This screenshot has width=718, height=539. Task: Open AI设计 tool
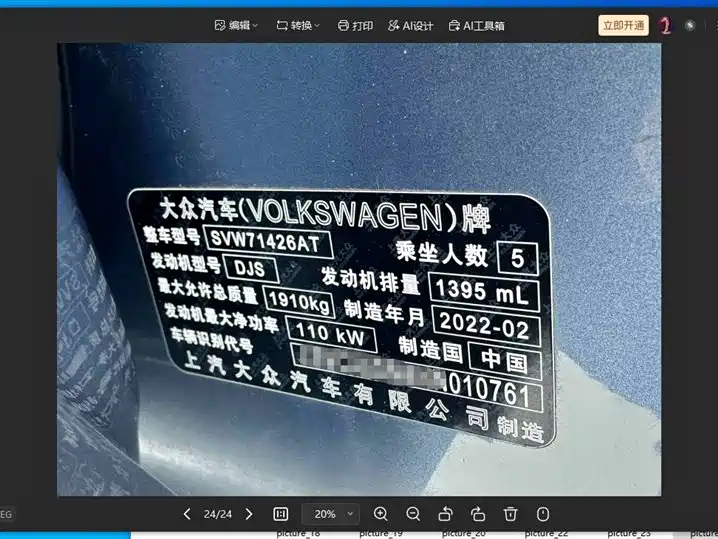[x=410, y=26]
